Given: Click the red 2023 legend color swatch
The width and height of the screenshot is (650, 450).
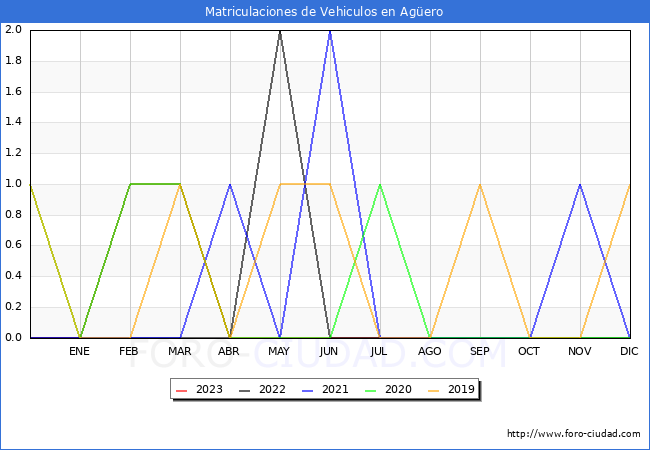Looking at the screenshot, I should point(182,391).
